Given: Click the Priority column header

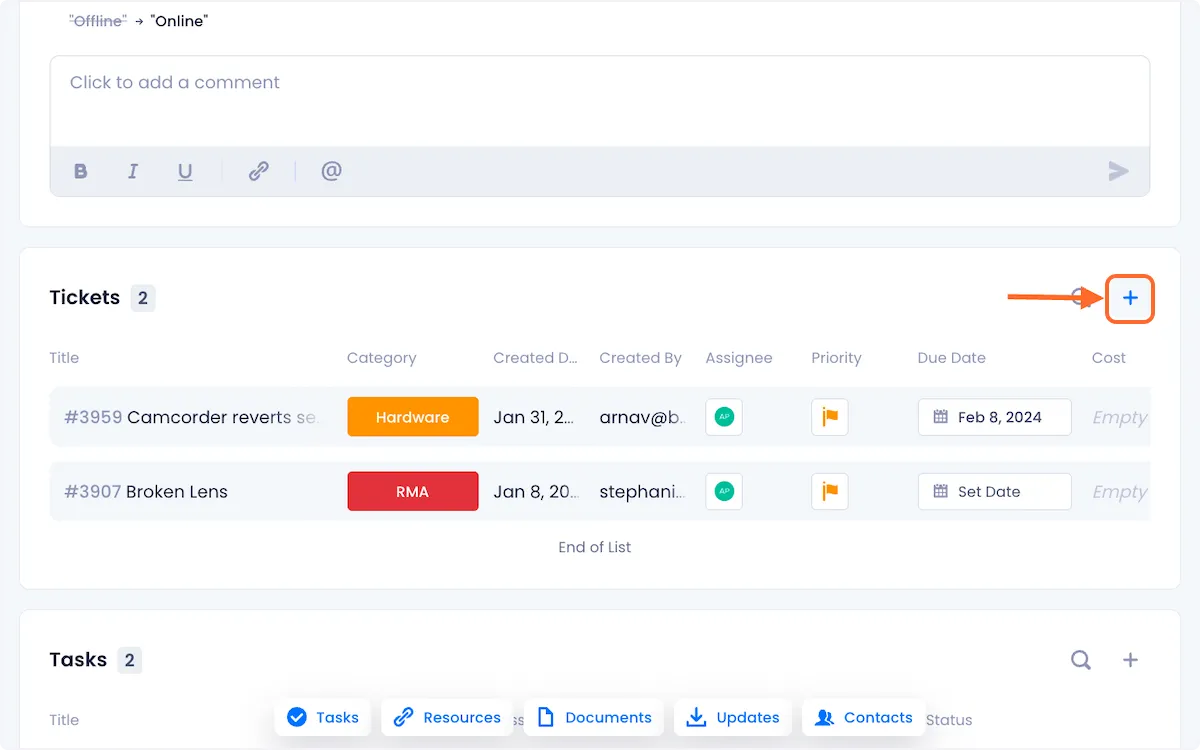Looking at the screenshot, I should [836, 358].
